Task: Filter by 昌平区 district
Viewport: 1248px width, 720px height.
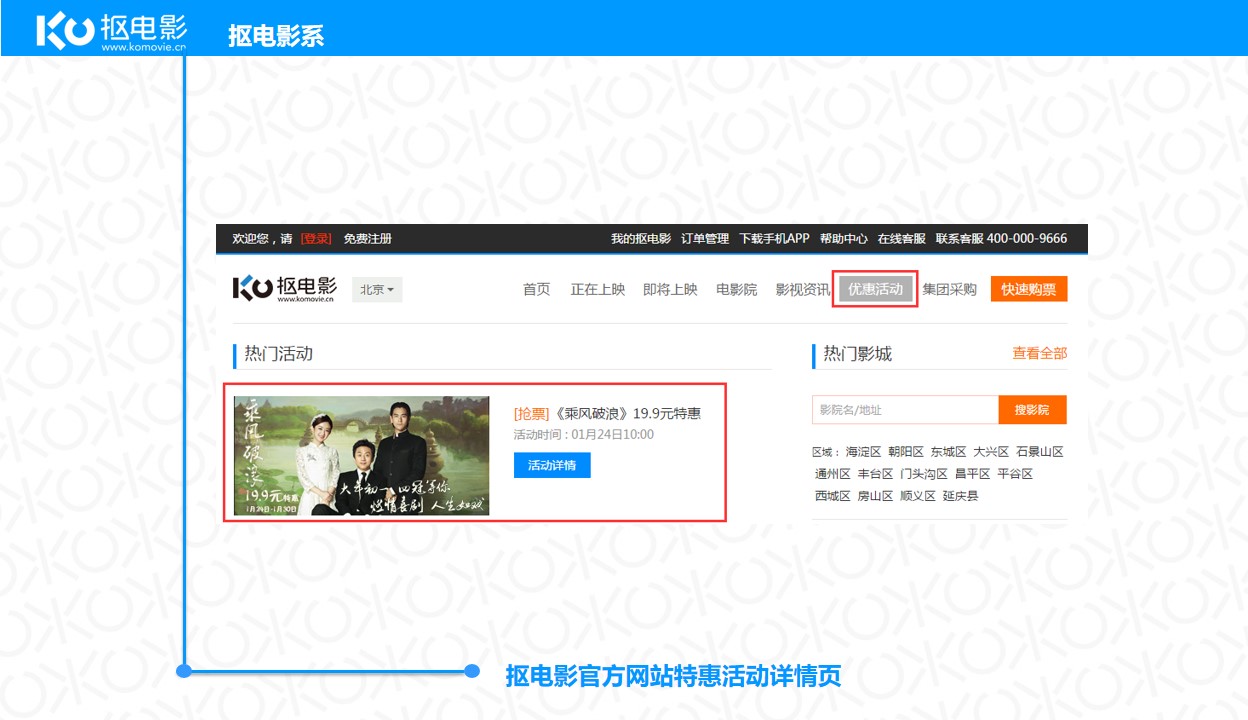Action: click(972, 474)
